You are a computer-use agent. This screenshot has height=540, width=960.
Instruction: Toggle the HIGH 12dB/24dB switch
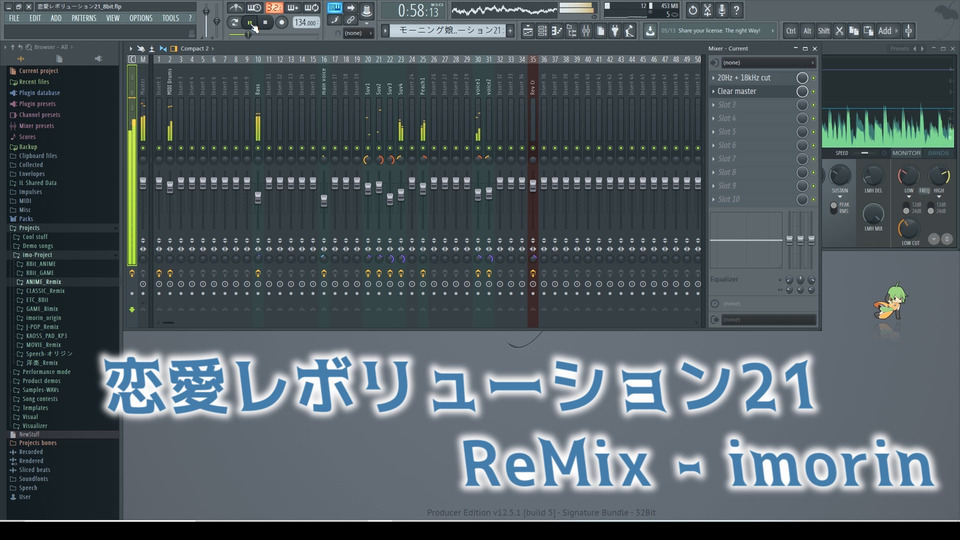(931, 208)
